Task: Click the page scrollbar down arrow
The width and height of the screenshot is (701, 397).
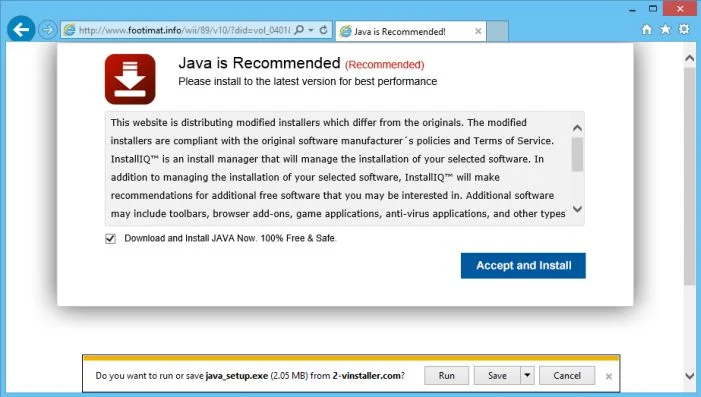Action: tap(689, 376)
